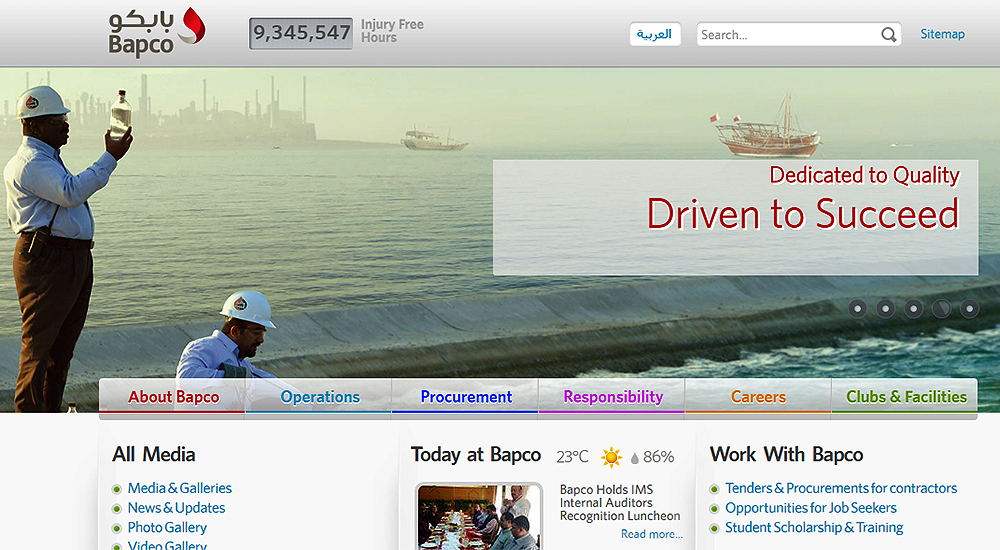Open the luncheon news thumbnail

[479, 517]
